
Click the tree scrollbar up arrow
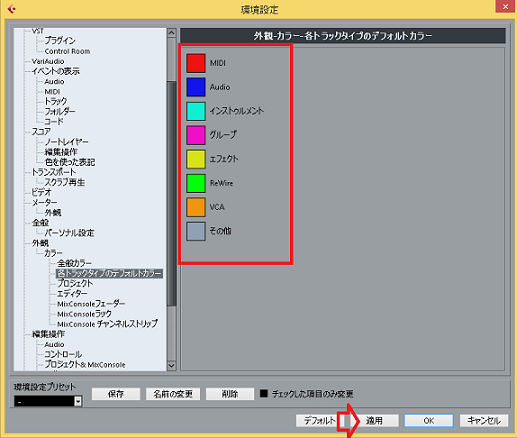(171, 33)
